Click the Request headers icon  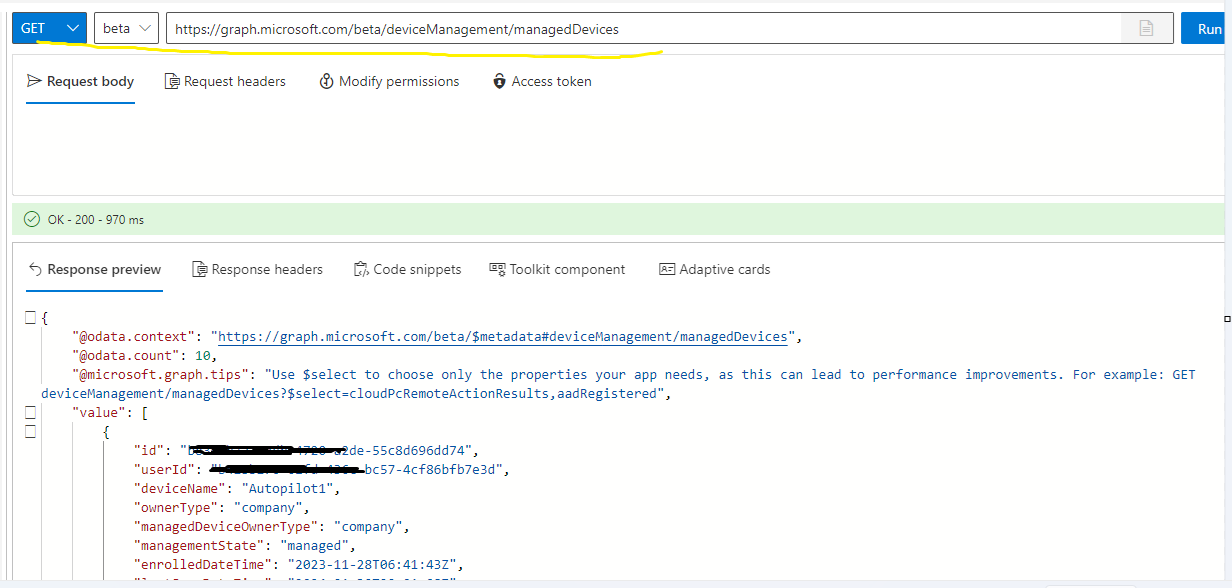pyautogui.click(x=172, y=81)
